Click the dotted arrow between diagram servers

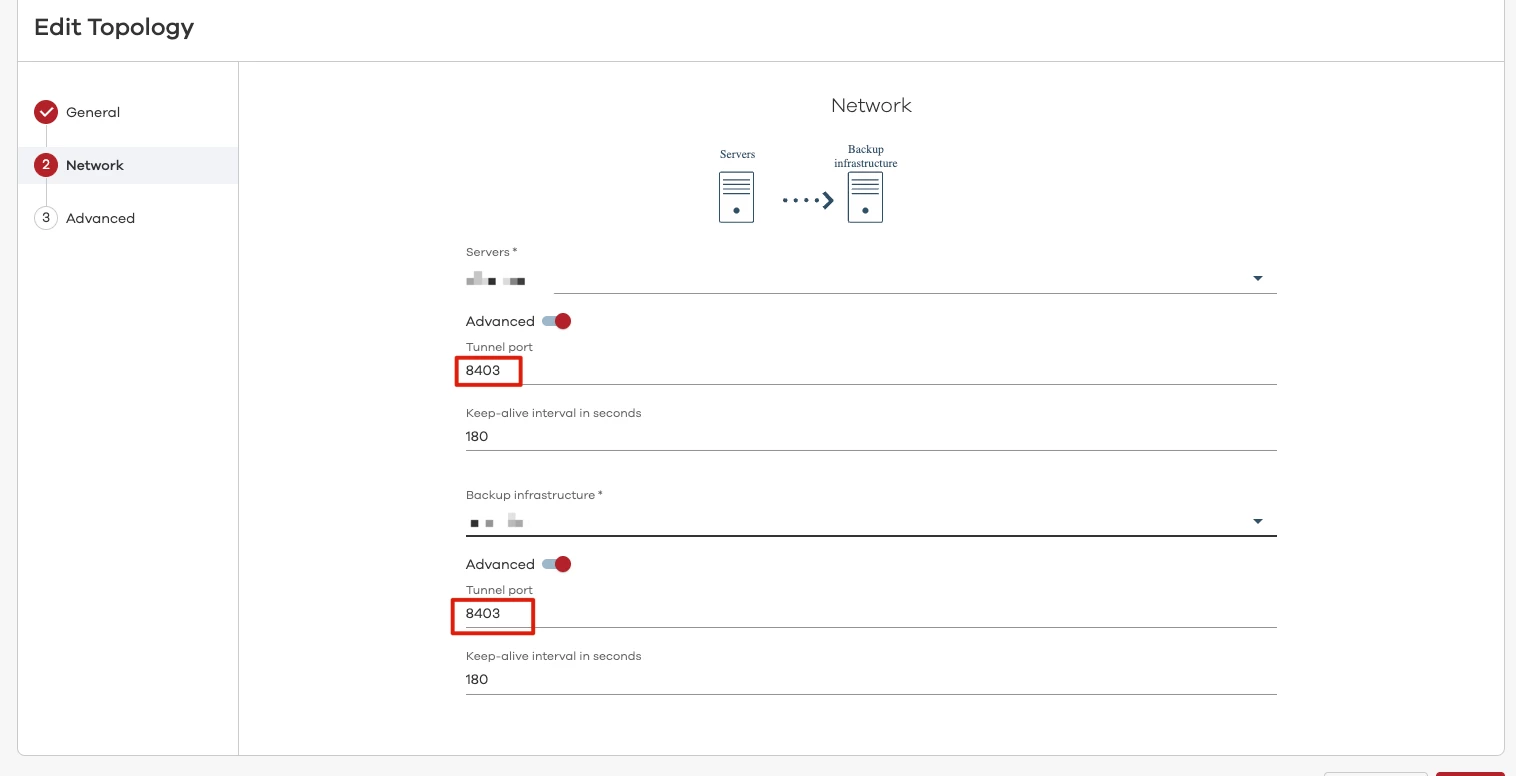(x=808, y=200)
